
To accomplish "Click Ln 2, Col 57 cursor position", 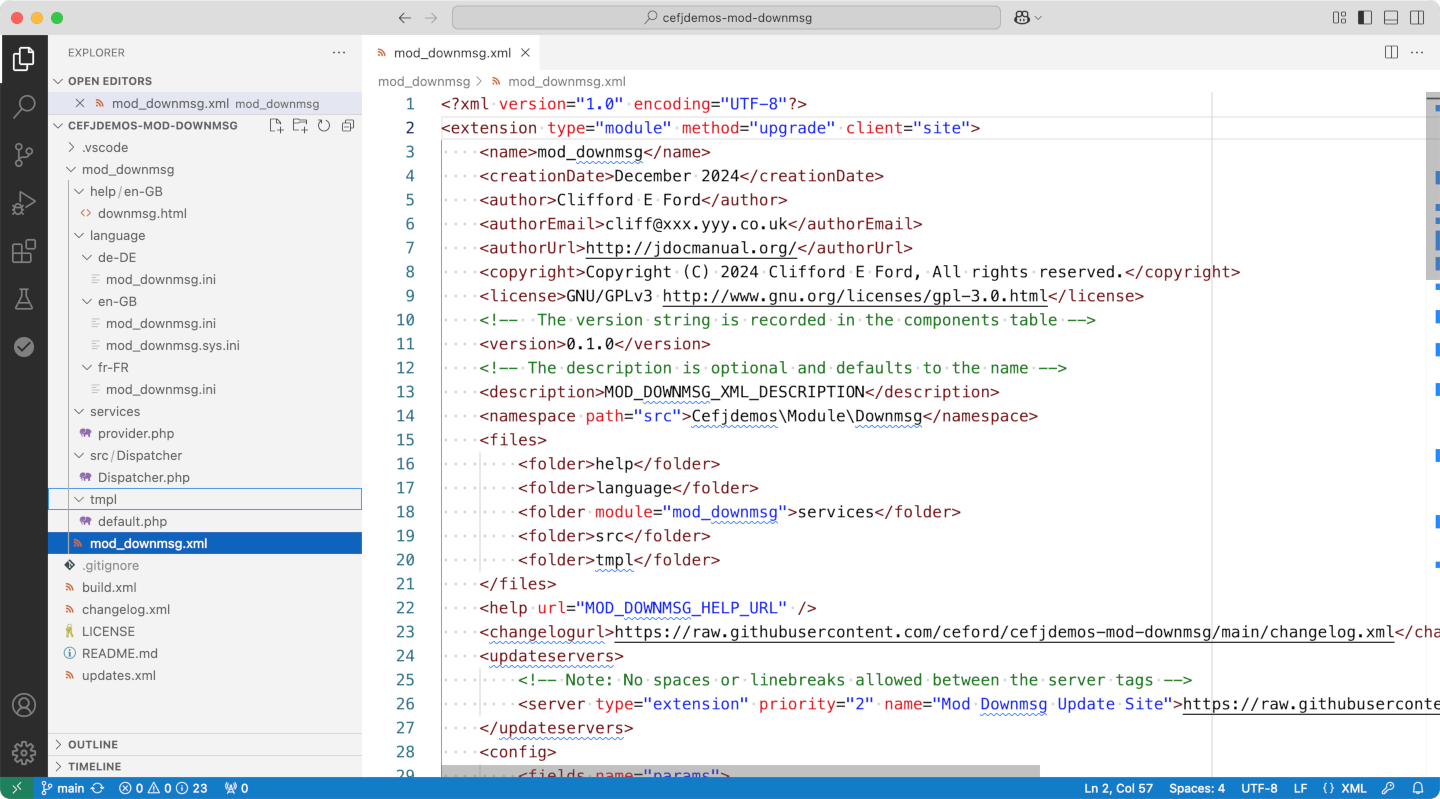I will point(1118,788).
